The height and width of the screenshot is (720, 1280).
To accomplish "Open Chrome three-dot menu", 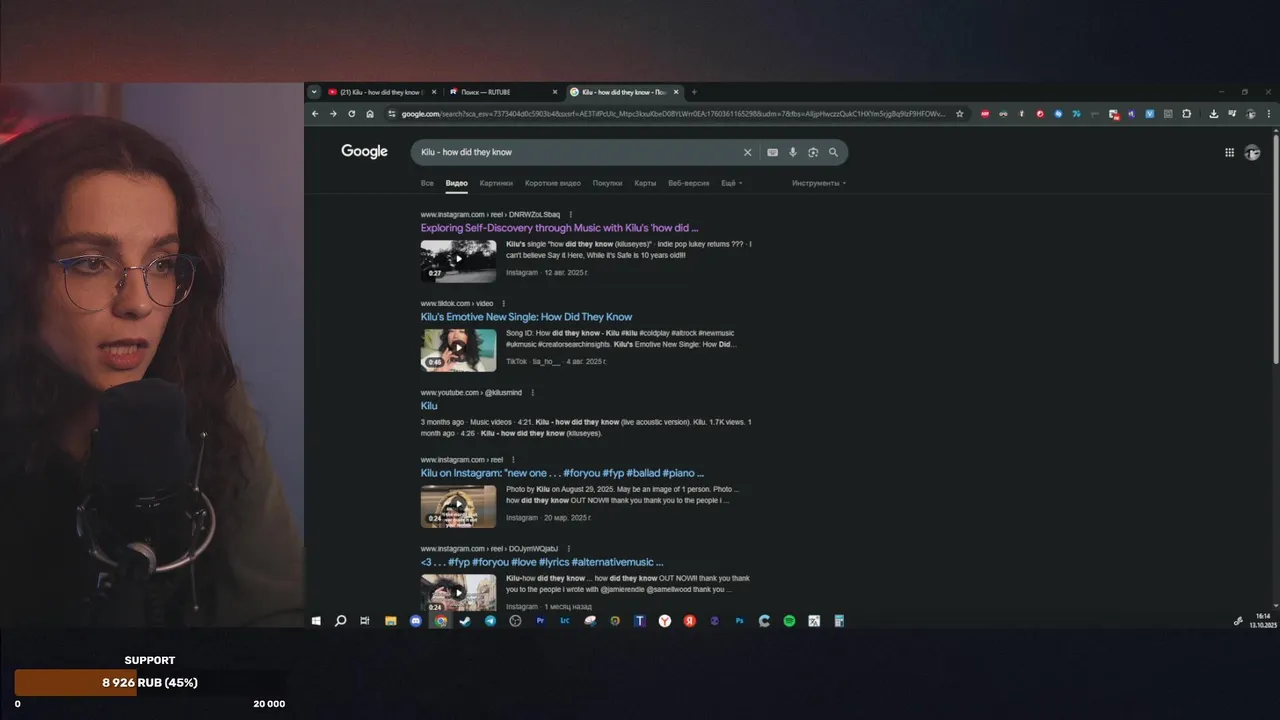I will click(x=1269, y=114).
